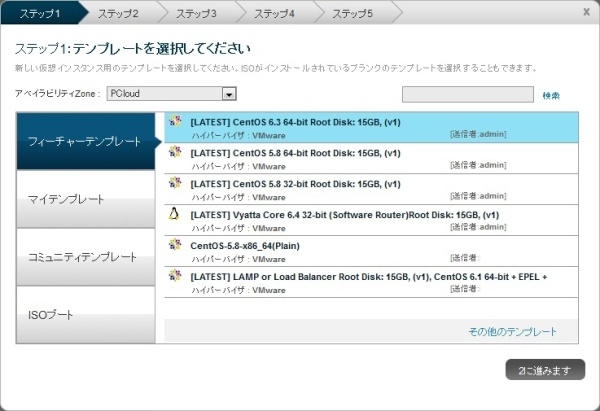Select Vyatta Core 6.4 32-bit template row
Screen dimensions: 600x411
[371, 220]
